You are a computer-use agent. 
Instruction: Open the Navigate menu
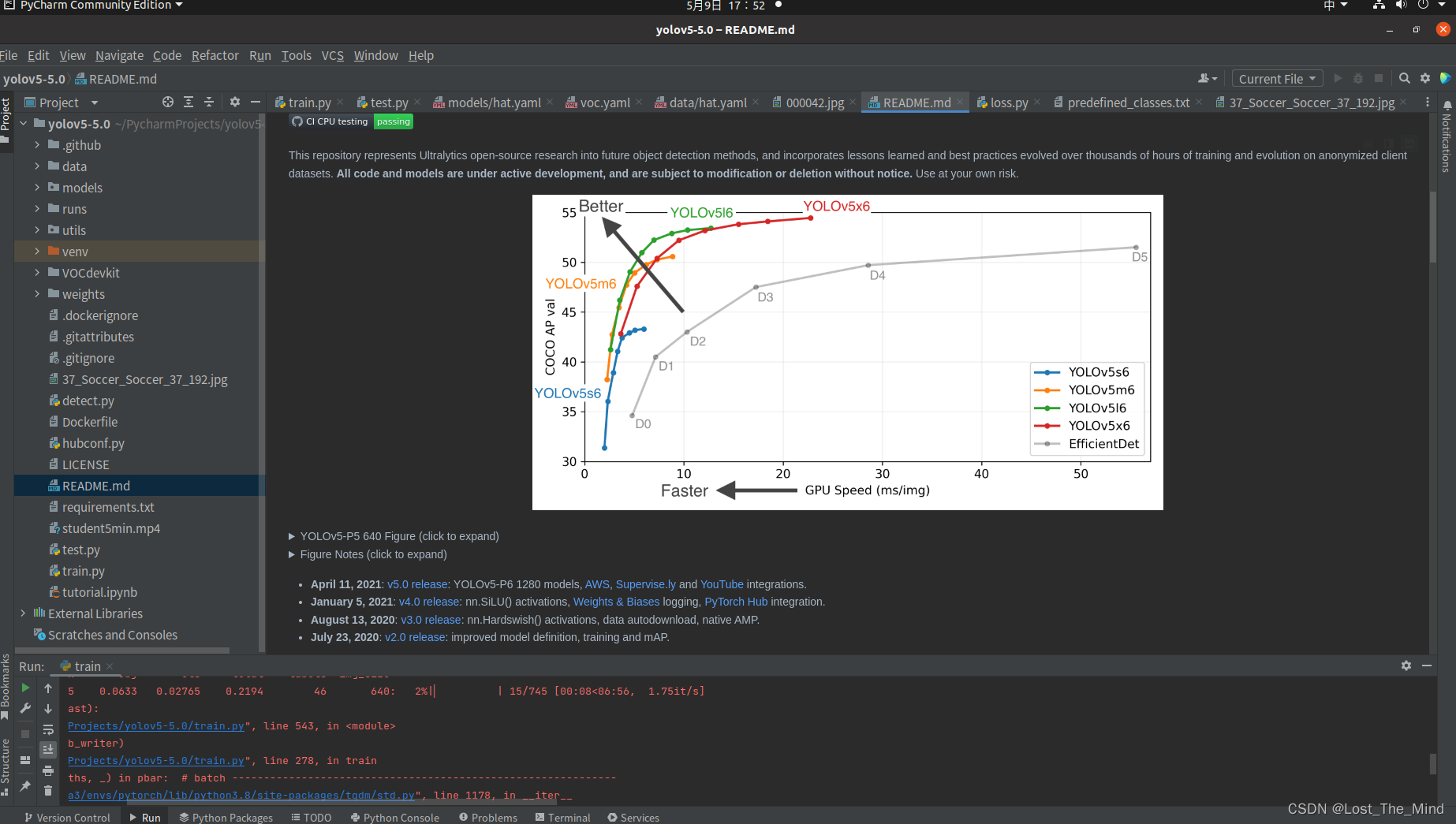[119, 55]
